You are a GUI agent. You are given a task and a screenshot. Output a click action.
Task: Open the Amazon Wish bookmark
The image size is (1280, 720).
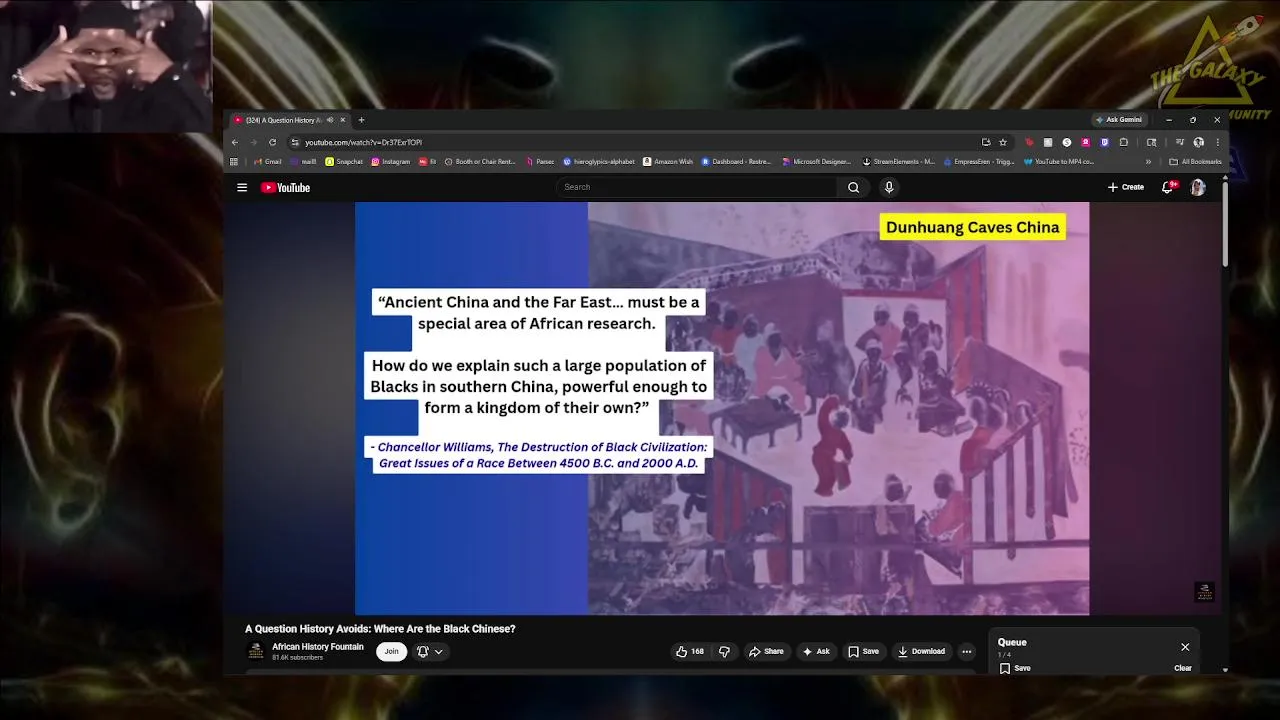668,161
